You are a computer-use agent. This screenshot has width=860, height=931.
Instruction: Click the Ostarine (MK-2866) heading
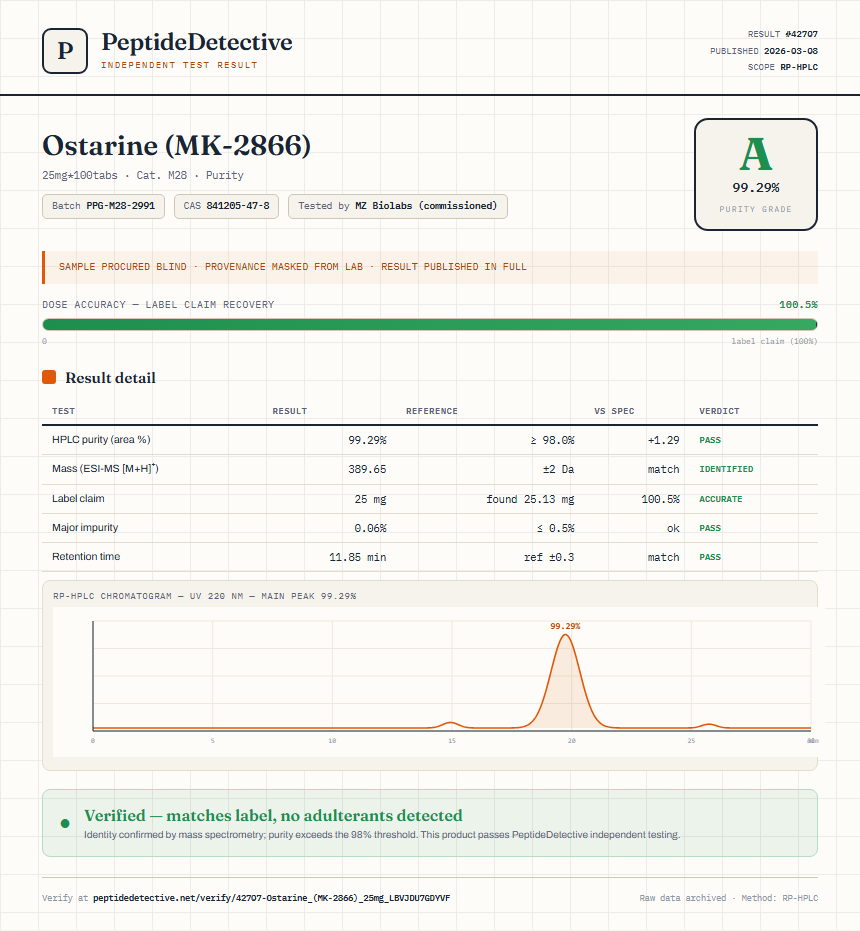click(176, 145)
